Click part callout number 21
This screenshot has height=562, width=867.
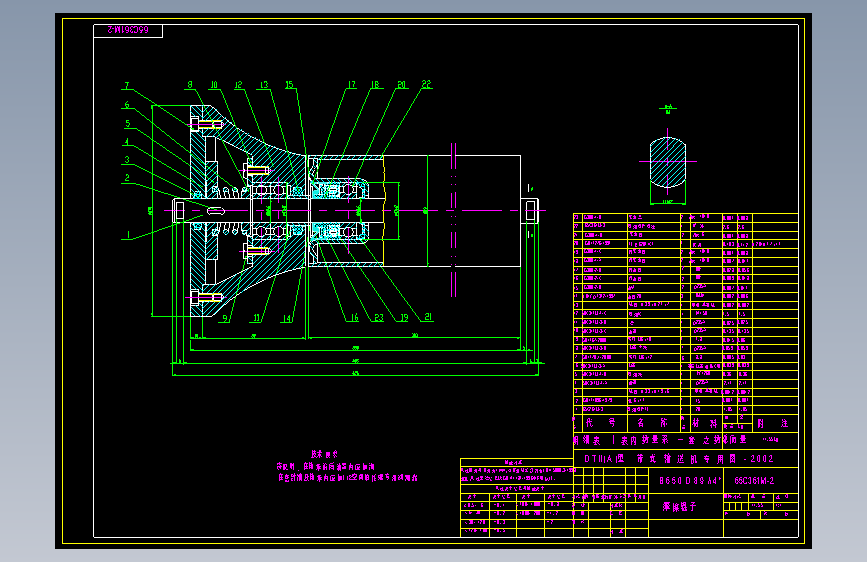pos(429,317)
